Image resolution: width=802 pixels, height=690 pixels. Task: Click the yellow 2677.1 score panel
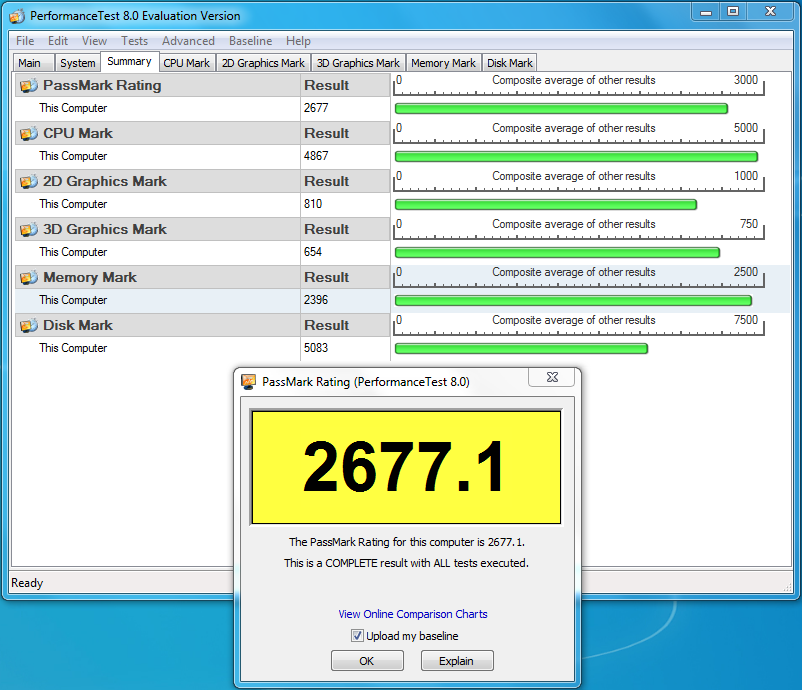tap(406, 467)
